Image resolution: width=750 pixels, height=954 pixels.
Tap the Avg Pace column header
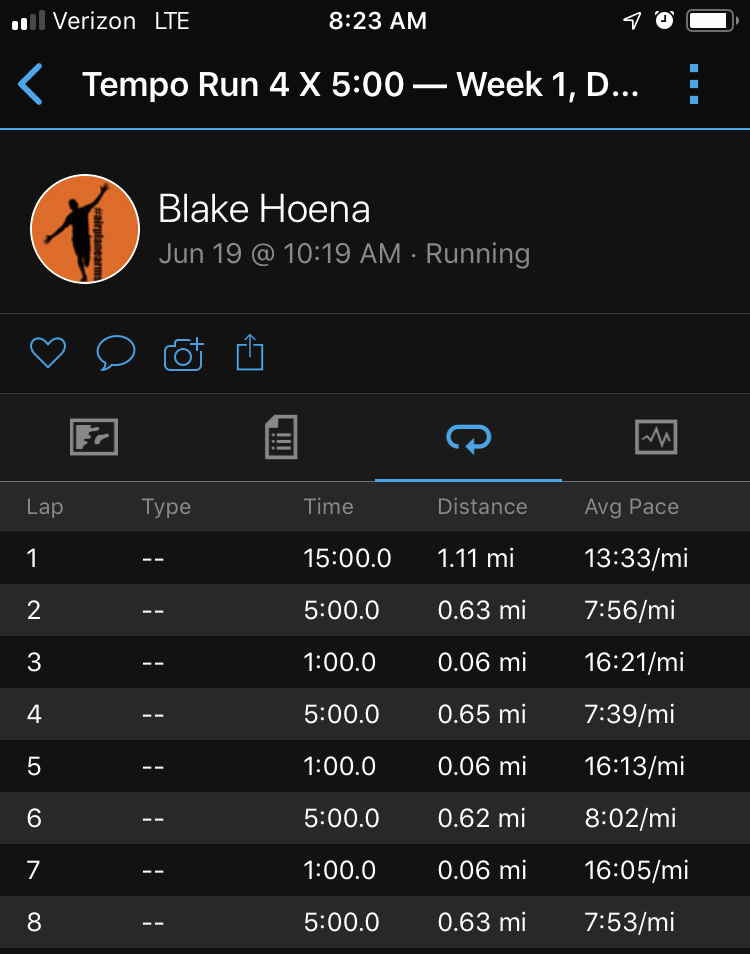click(x=631, y=507)
